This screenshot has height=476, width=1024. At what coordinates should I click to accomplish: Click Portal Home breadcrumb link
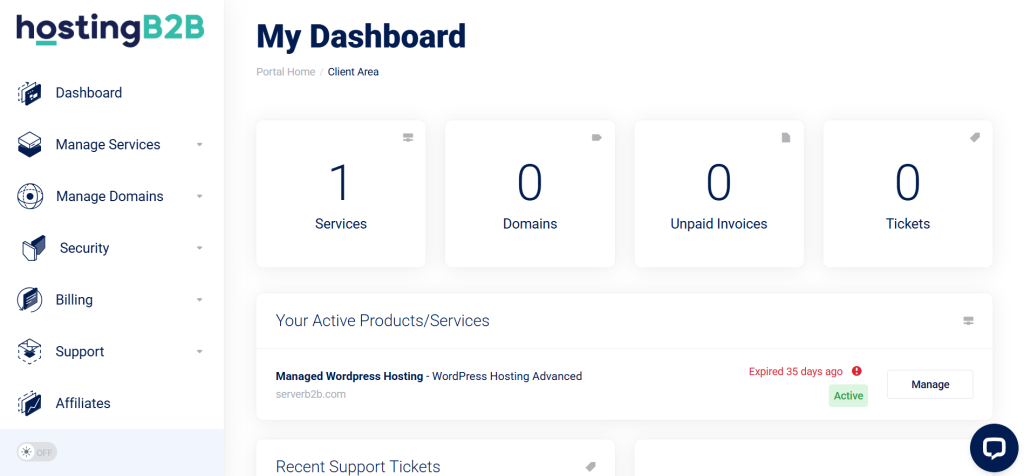(x=285, y=72)
